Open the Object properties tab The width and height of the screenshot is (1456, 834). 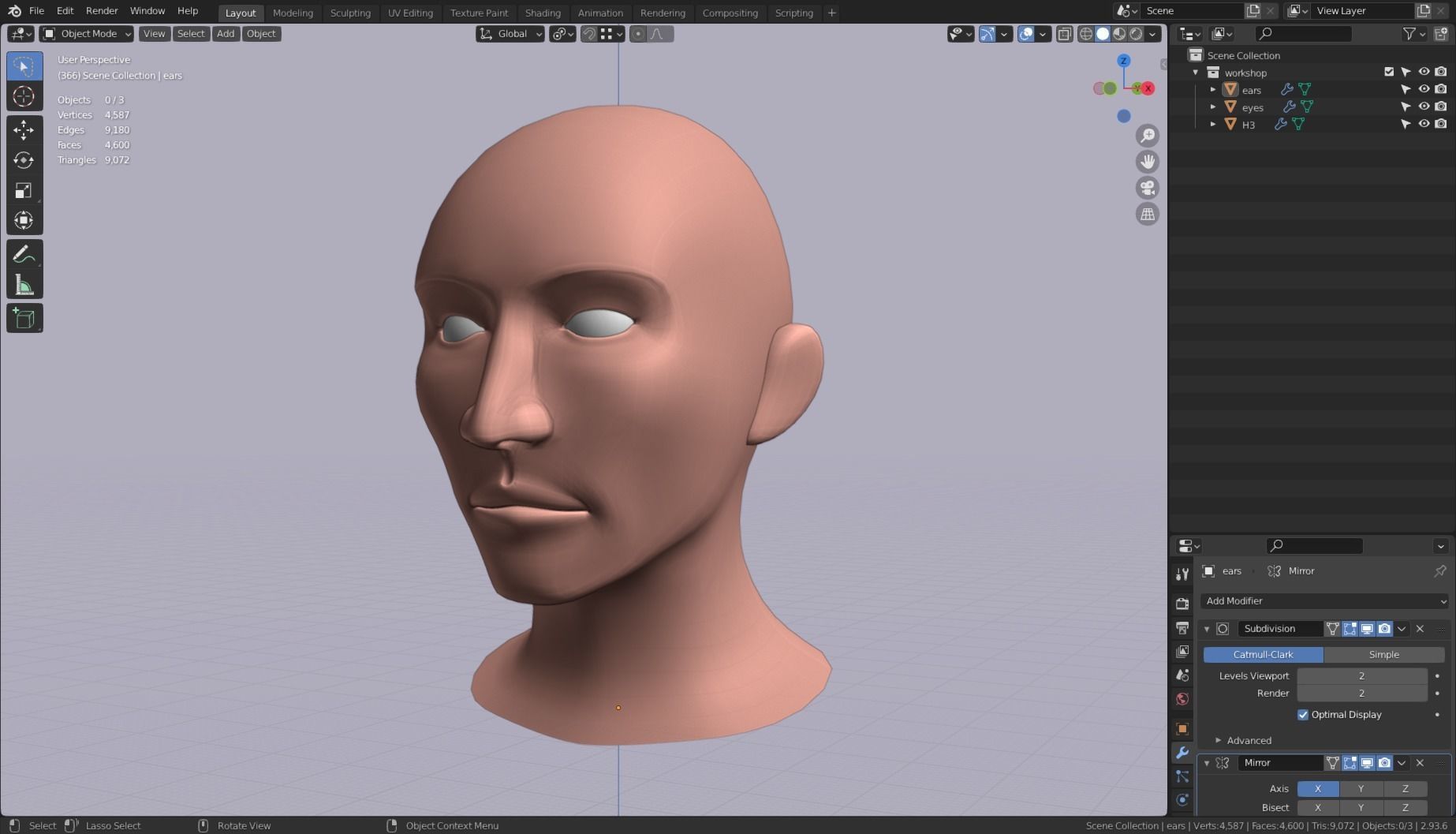(1182, 729)
